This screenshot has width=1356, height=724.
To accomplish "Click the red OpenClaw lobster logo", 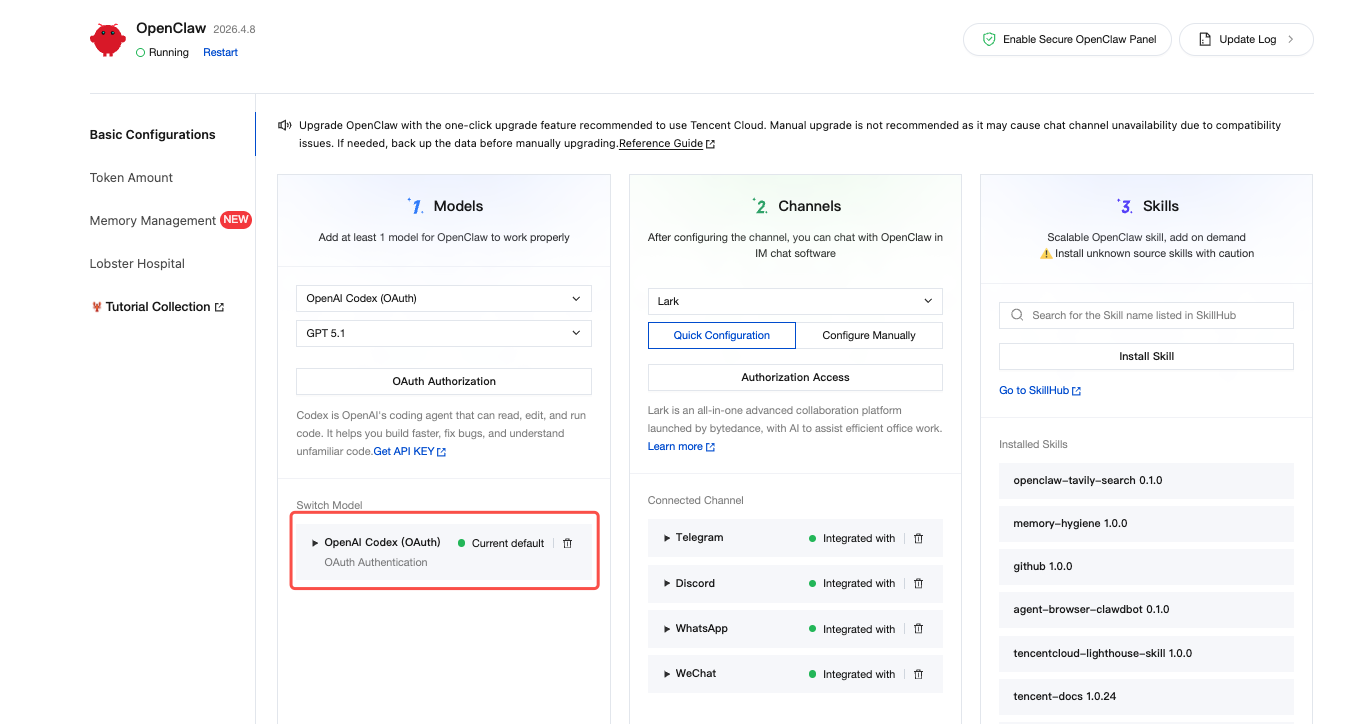I will tap(107, 40).
